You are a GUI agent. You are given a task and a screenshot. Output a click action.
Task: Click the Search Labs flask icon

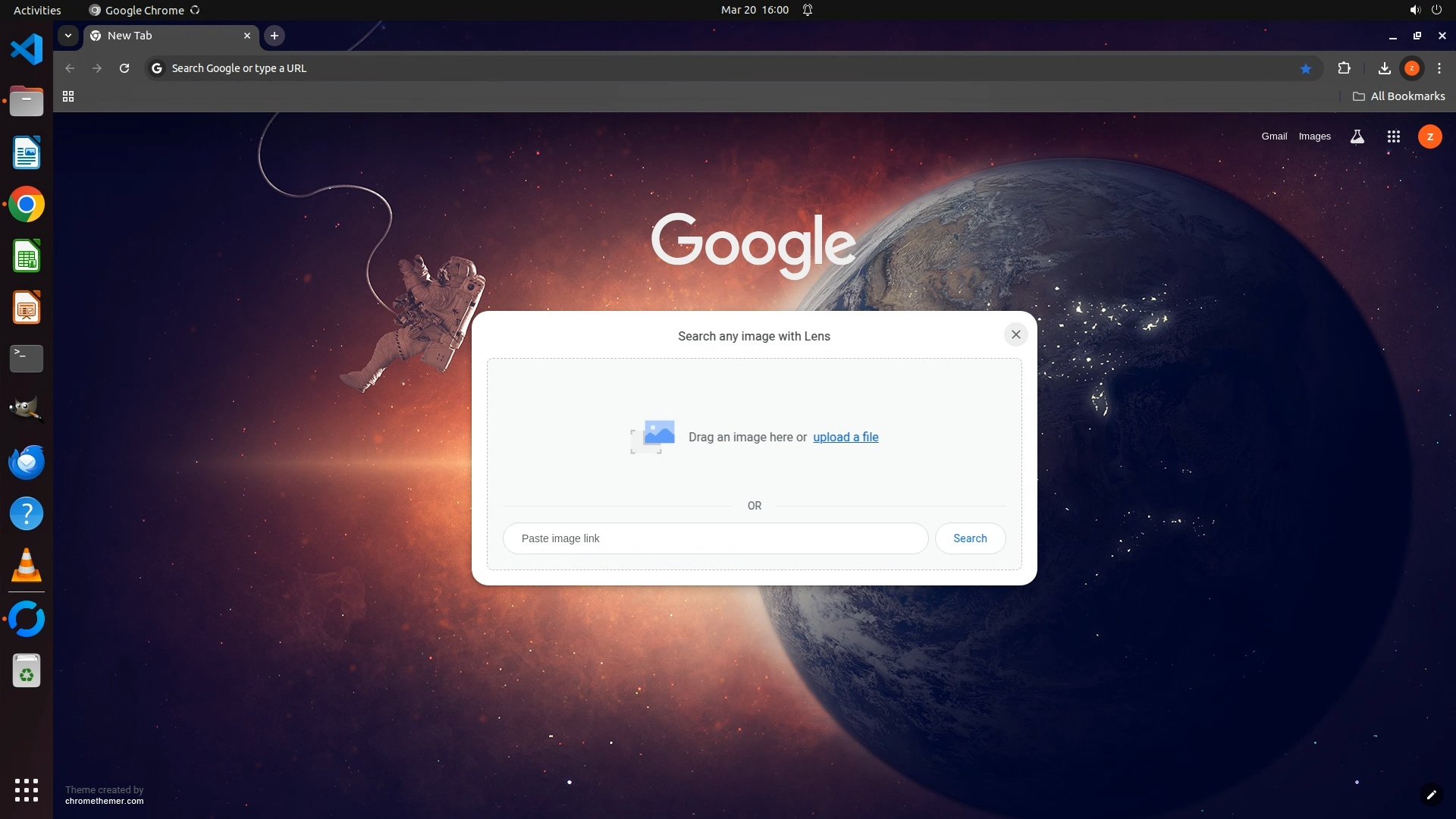pyautogui.click(x=1357, y=136)
